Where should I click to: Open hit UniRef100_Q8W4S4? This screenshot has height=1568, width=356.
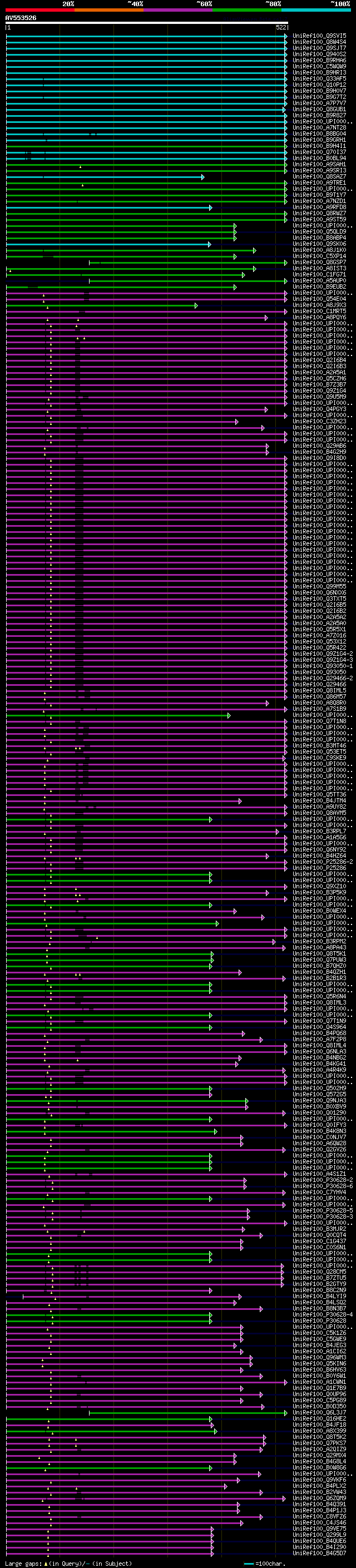[x=319, y=42]
